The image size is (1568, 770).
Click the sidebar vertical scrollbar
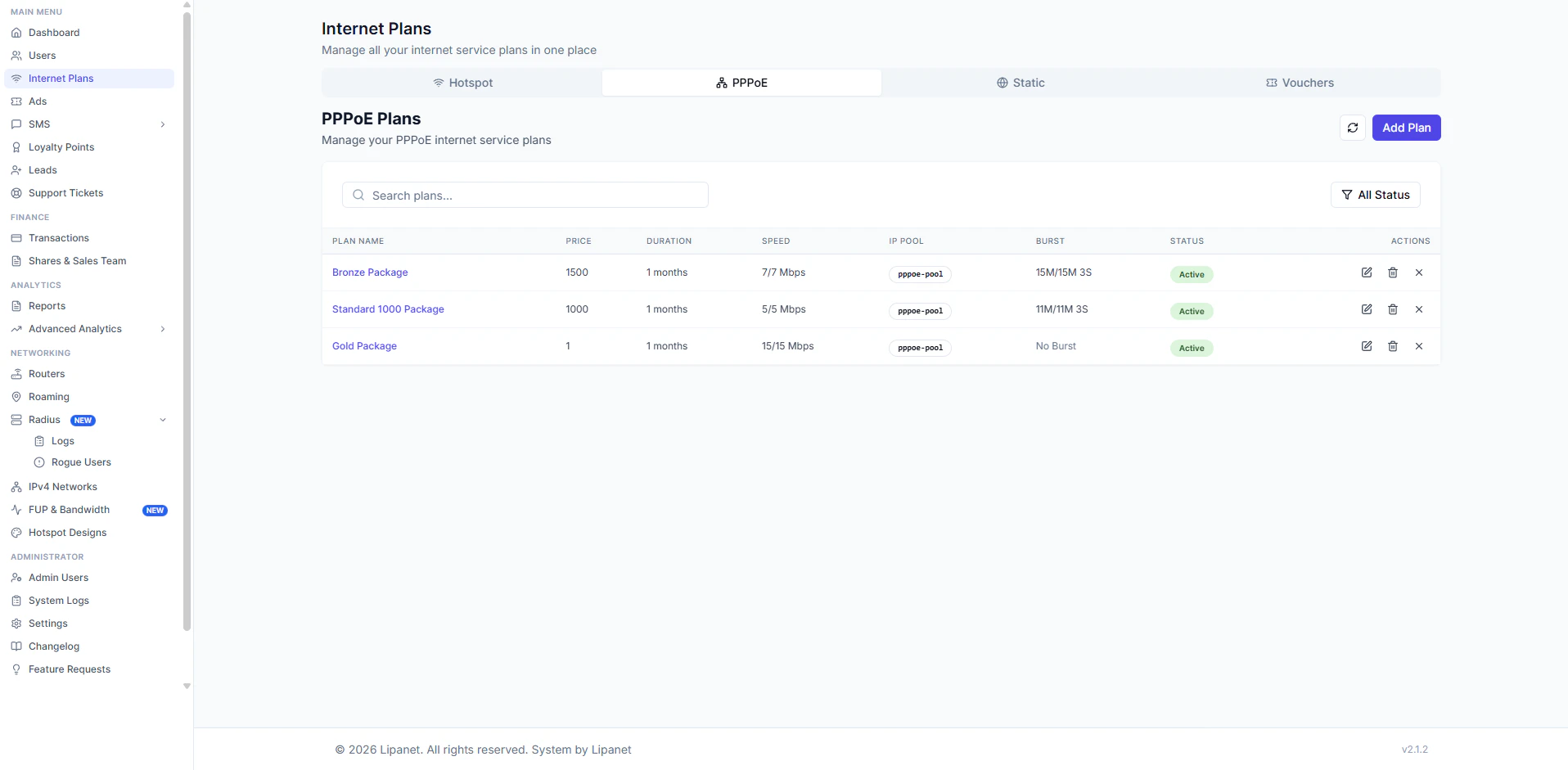tap(187, 321)
